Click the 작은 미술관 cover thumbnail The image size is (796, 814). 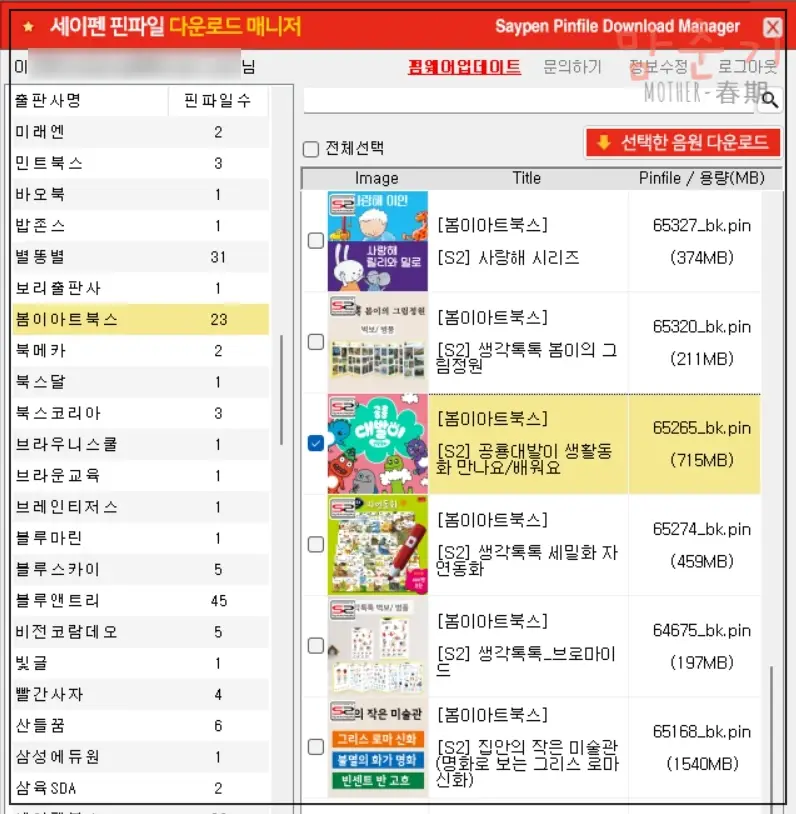(x=377, y=747)
